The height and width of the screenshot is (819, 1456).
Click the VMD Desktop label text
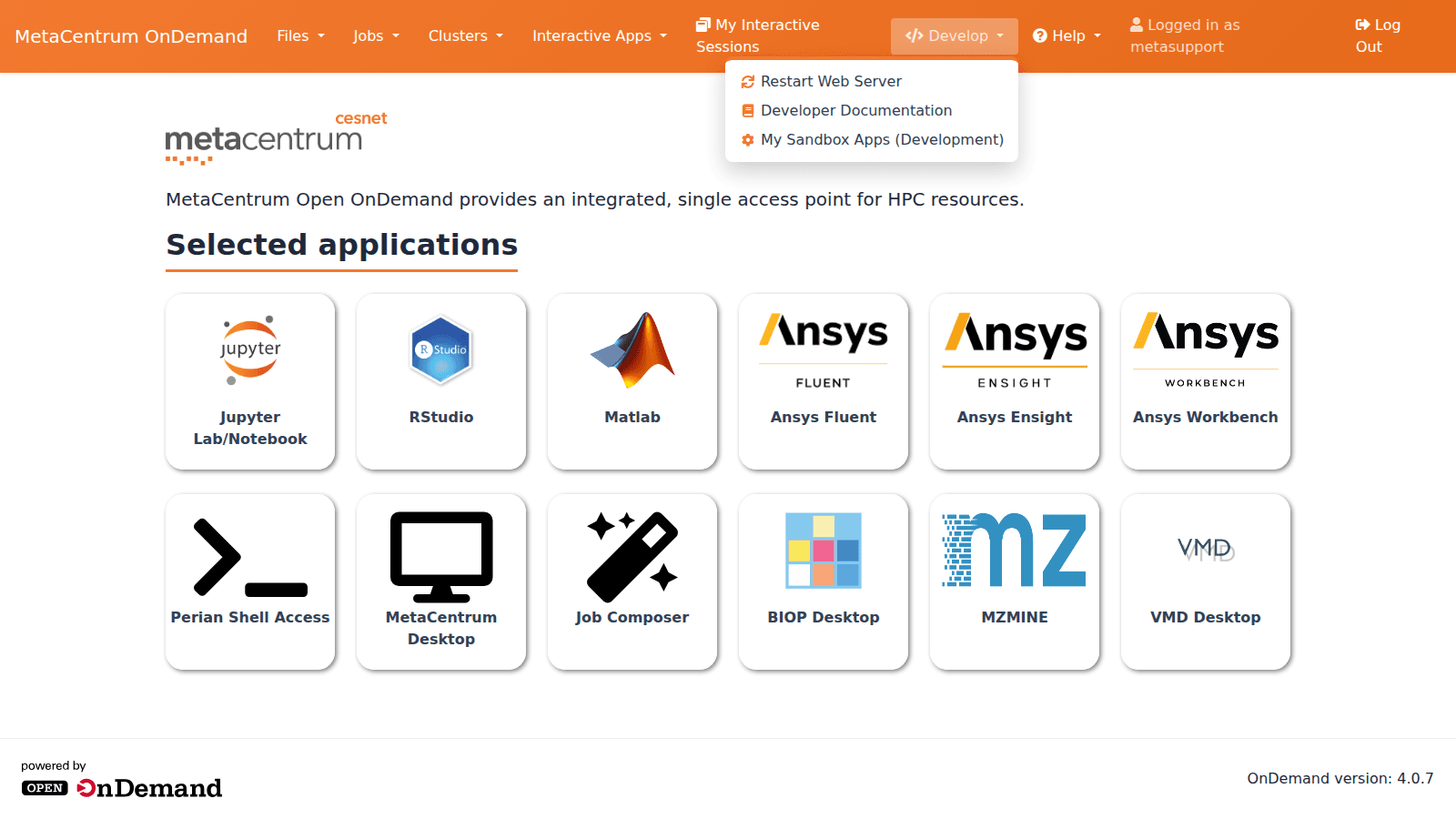1206,617
